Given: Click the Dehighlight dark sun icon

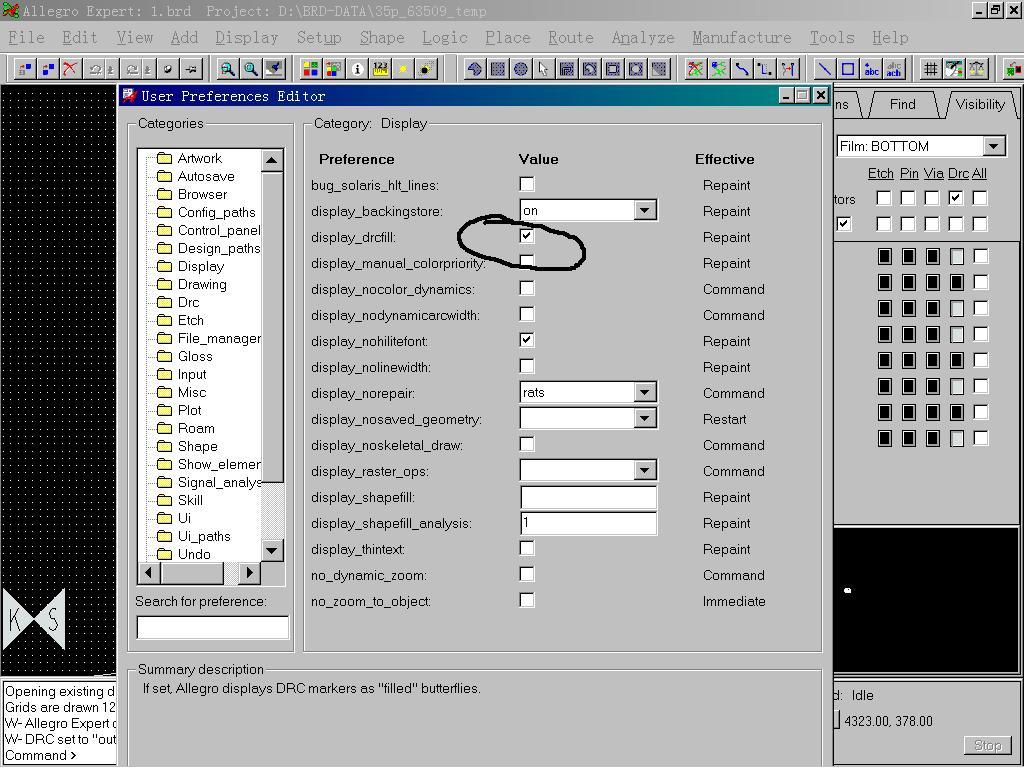Looking at the screenshot, I should click(x=426, y=69).
